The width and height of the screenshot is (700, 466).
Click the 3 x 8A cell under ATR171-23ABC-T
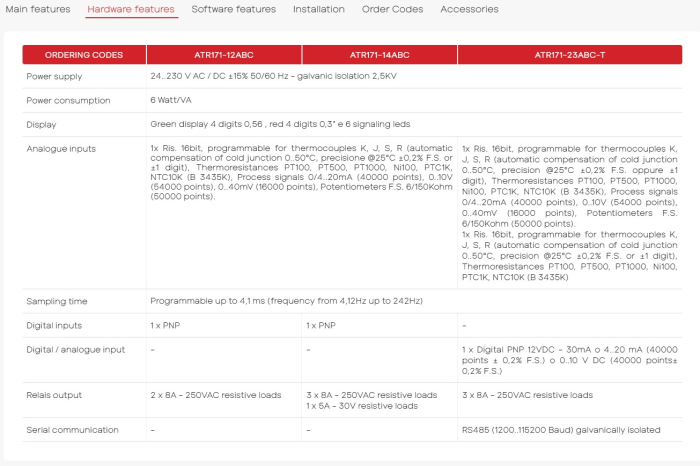[527, 395]
